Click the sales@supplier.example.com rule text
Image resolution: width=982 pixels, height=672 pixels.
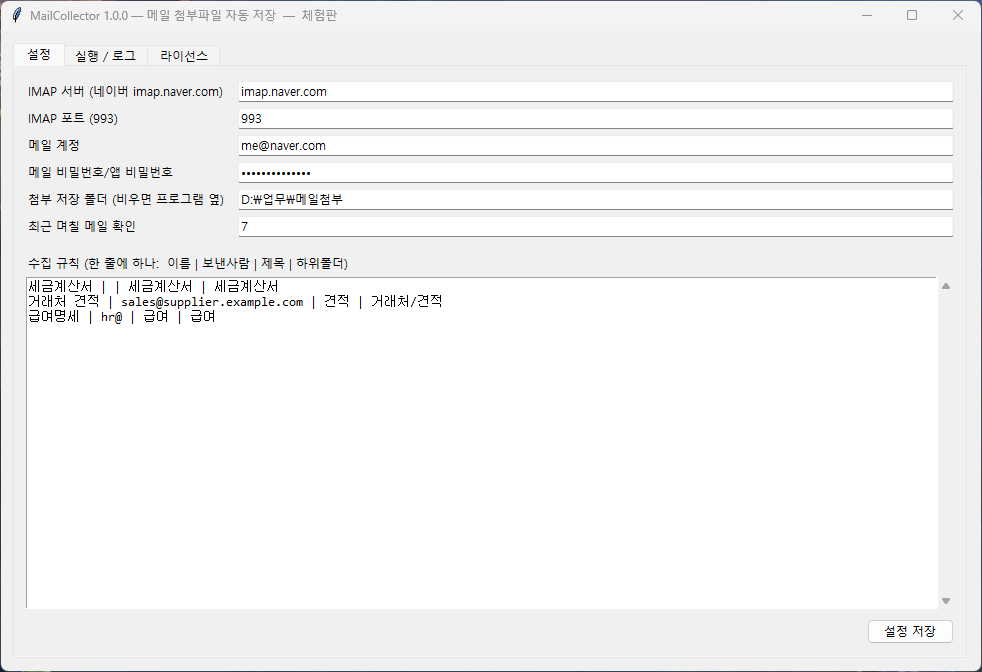(x=212, y=302)
